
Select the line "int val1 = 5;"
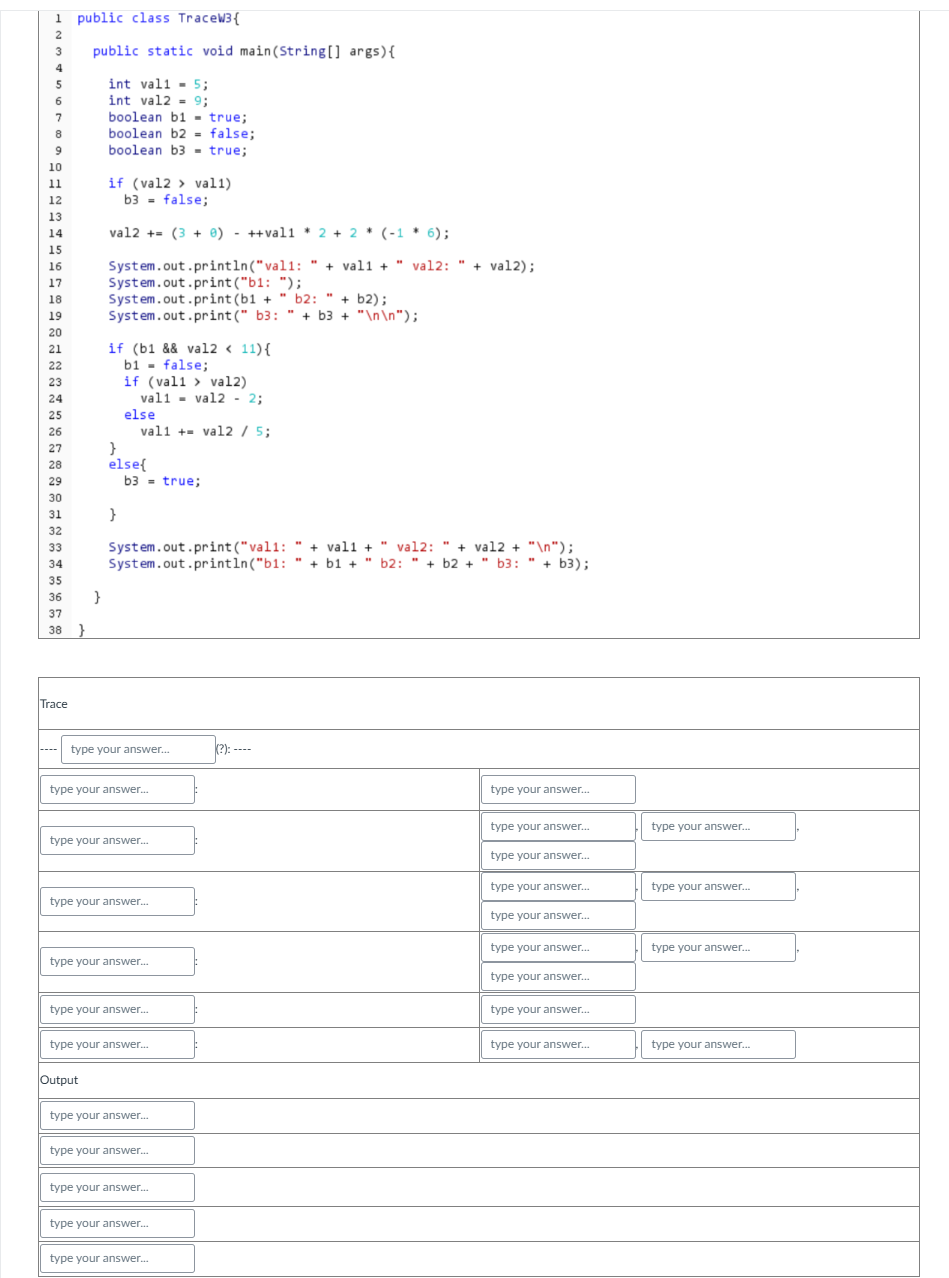[x=159, y=84]
